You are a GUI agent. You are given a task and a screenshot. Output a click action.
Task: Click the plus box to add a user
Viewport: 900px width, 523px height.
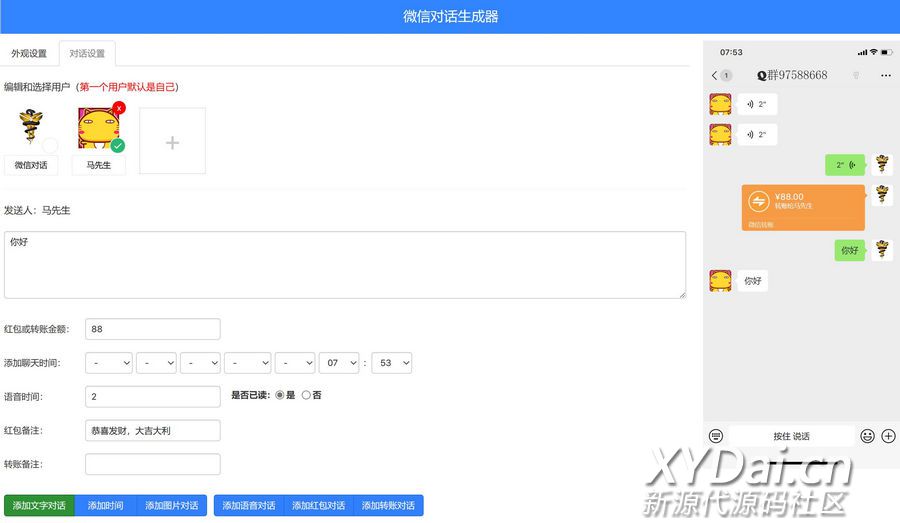172,142
